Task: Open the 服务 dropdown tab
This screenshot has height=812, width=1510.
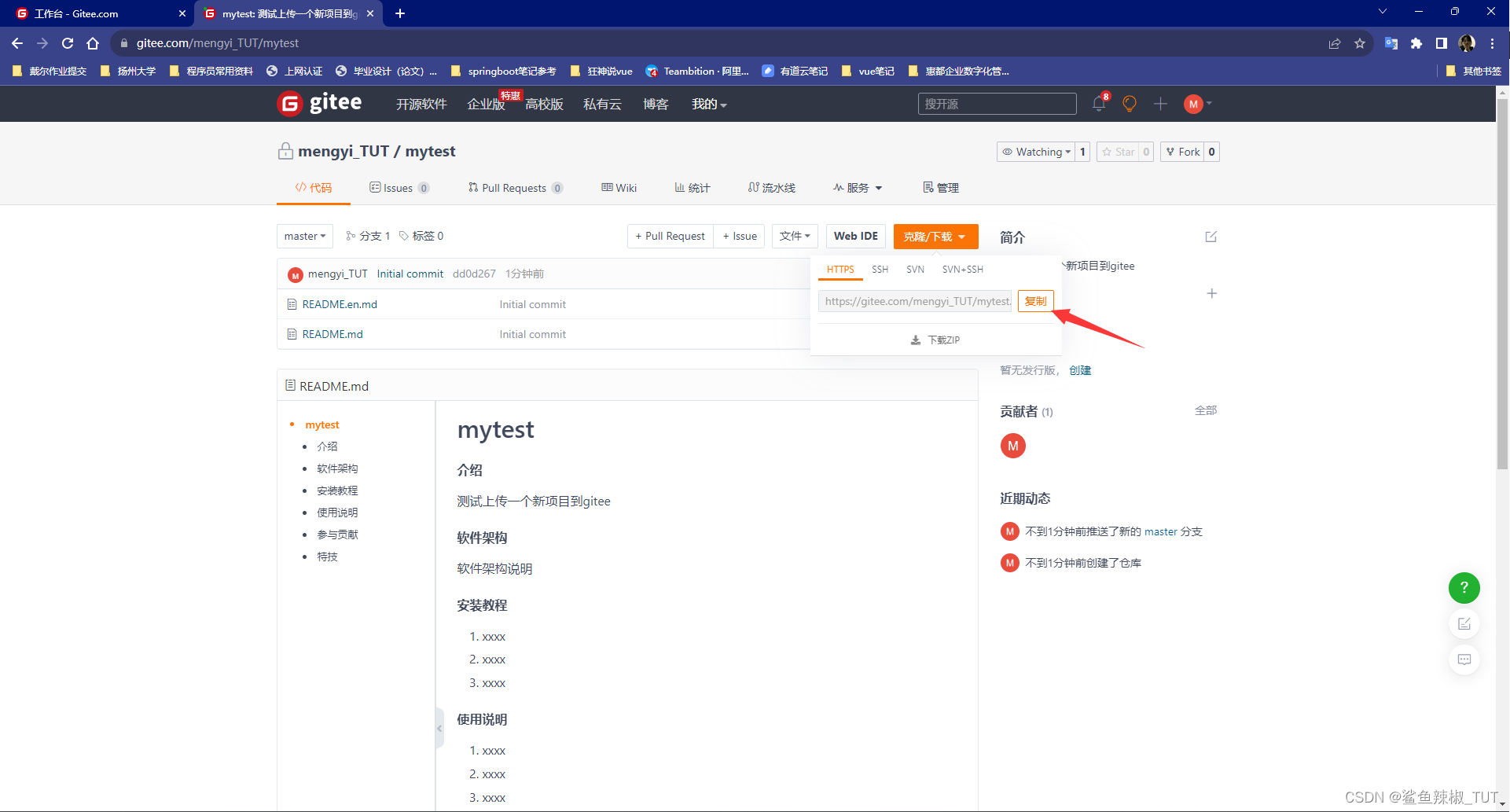Action: (x=858, y=188)
